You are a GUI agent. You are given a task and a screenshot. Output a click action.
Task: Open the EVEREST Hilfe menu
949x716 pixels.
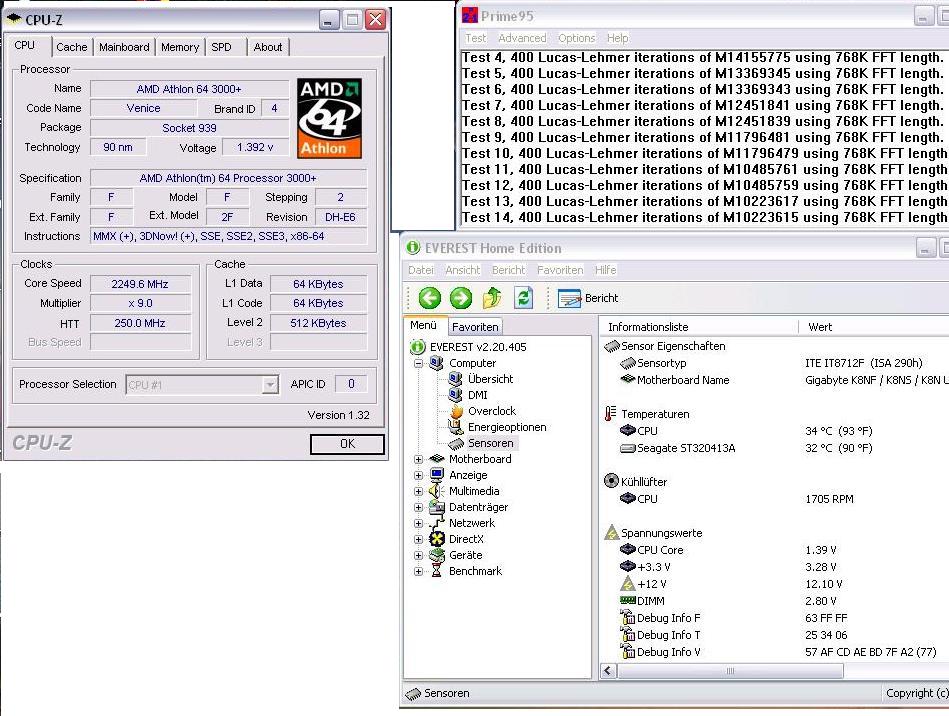pos(605,270)
